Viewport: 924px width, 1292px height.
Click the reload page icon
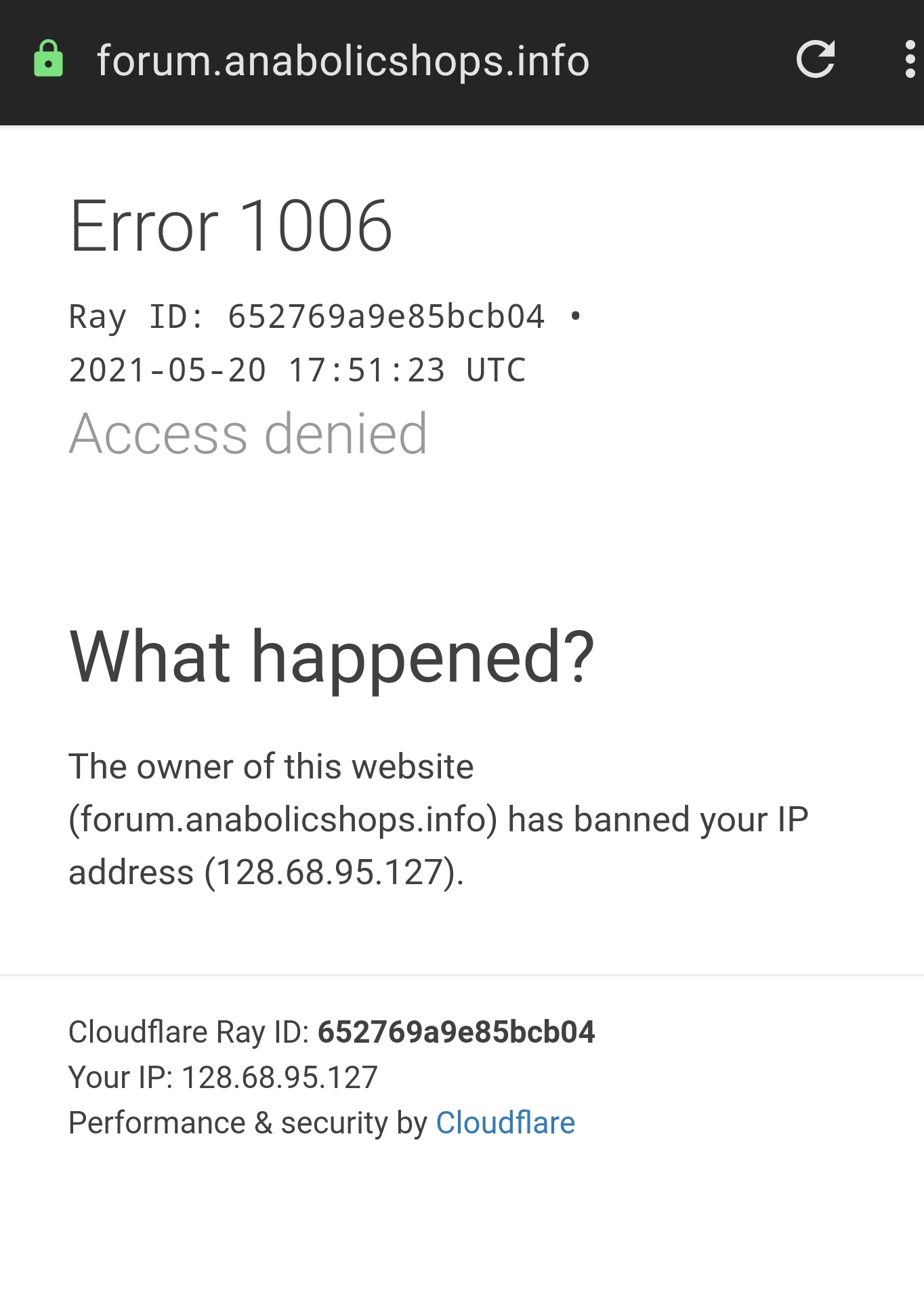point(815,60)
